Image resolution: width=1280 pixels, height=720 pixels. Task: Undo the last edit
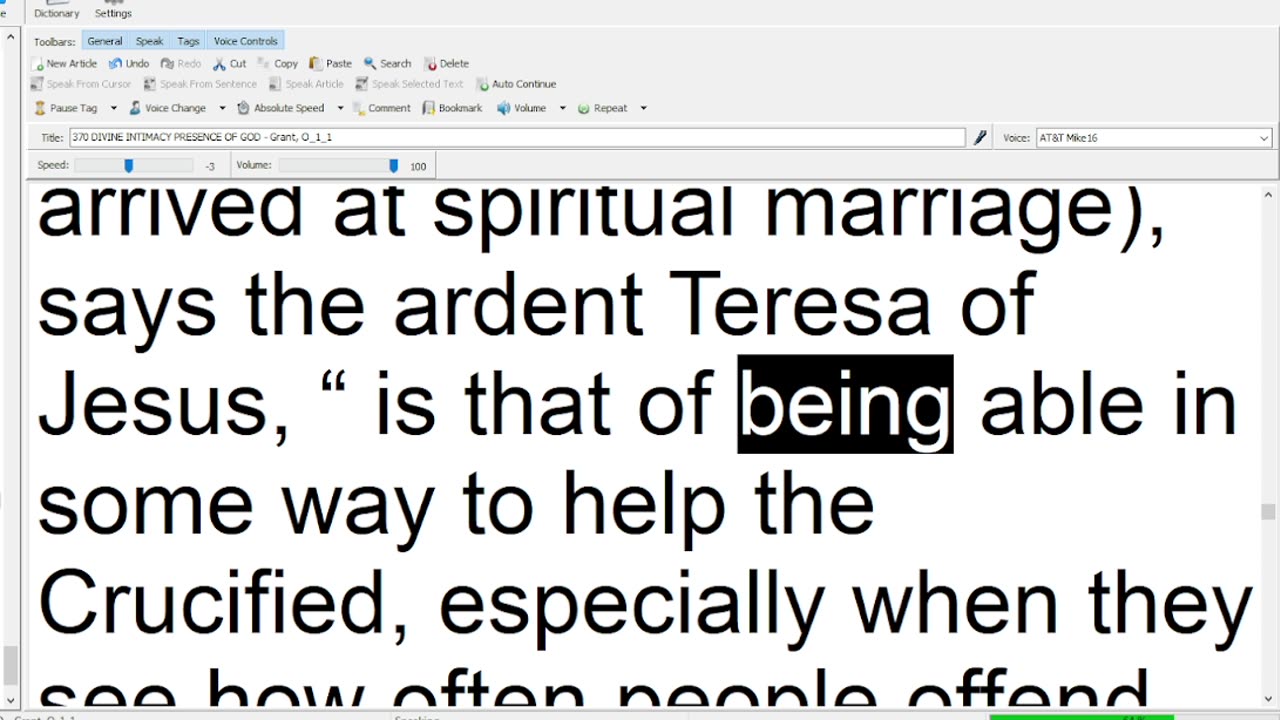point(129,63)
